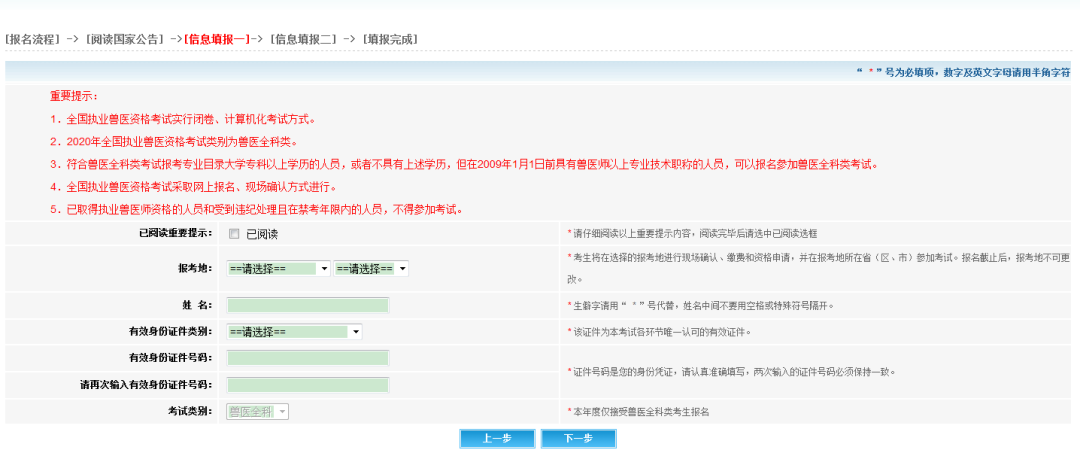Open the city dropdown for 报考地
The width and height of the screenshot is (1080, 453).
[x=371, y=268]
